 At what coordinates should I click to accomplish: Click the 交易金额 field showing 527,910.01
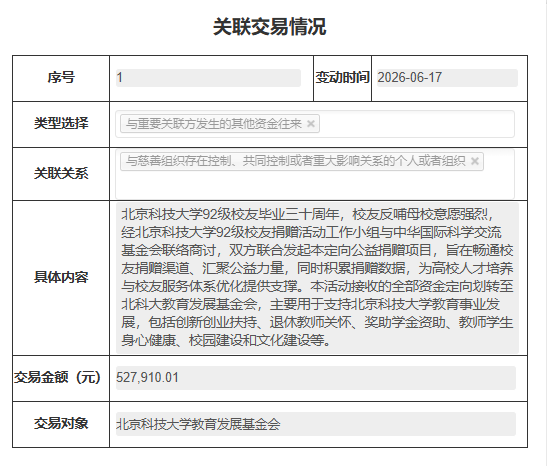316,378
